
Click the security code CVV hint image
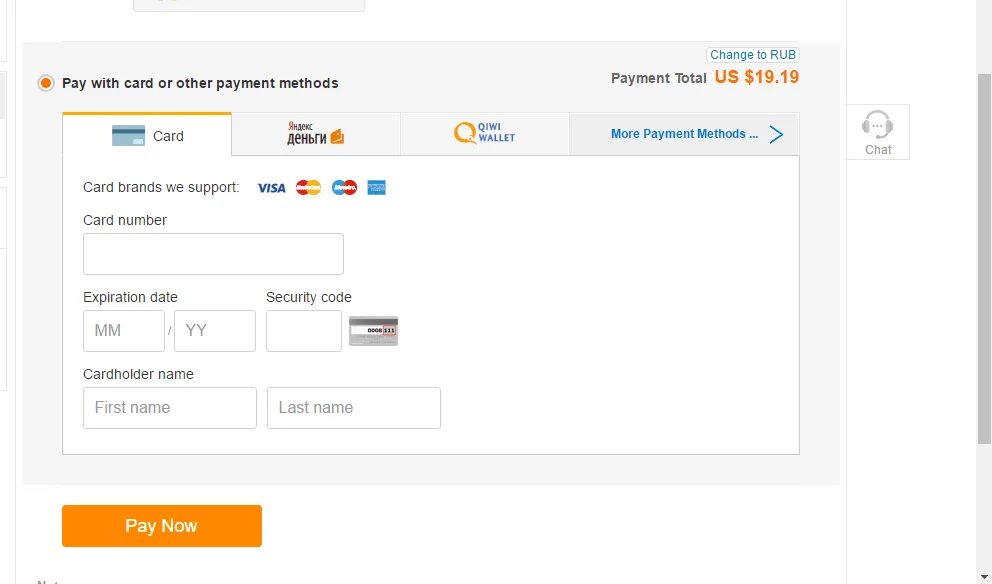(373, 331)
